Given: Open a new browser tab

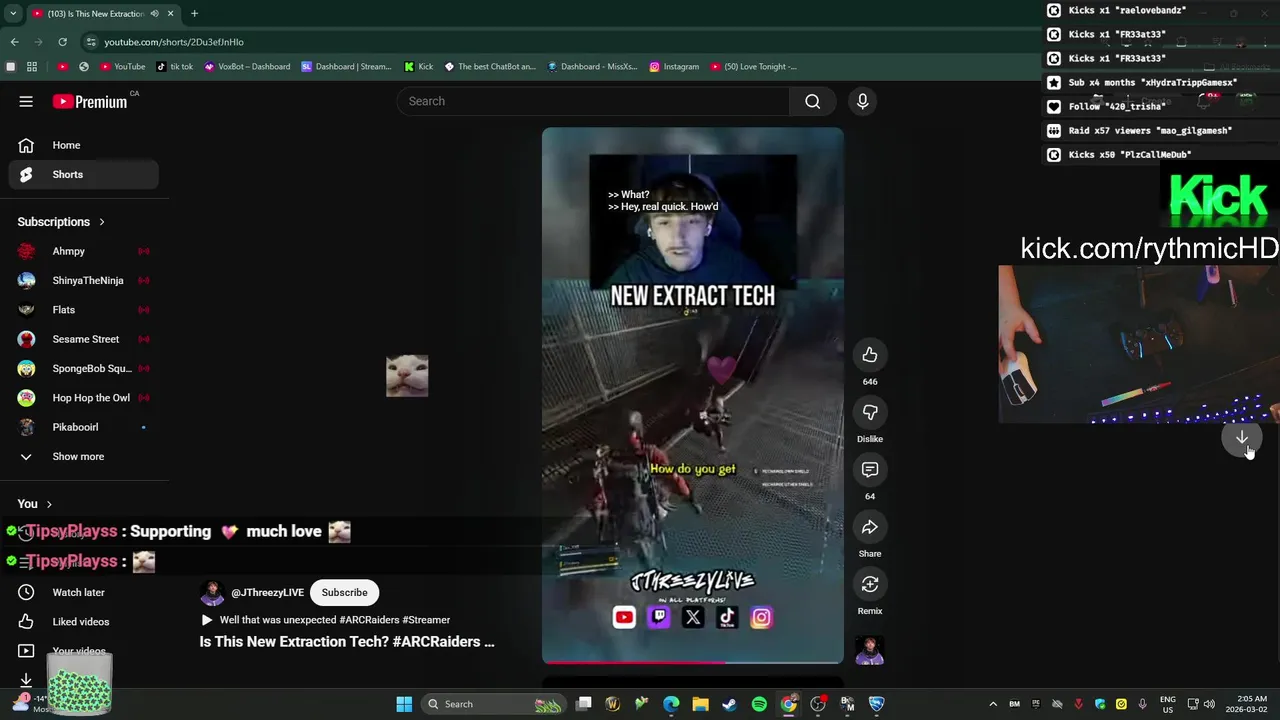Looking at the screenshot, I should click(x=194, y=14).
